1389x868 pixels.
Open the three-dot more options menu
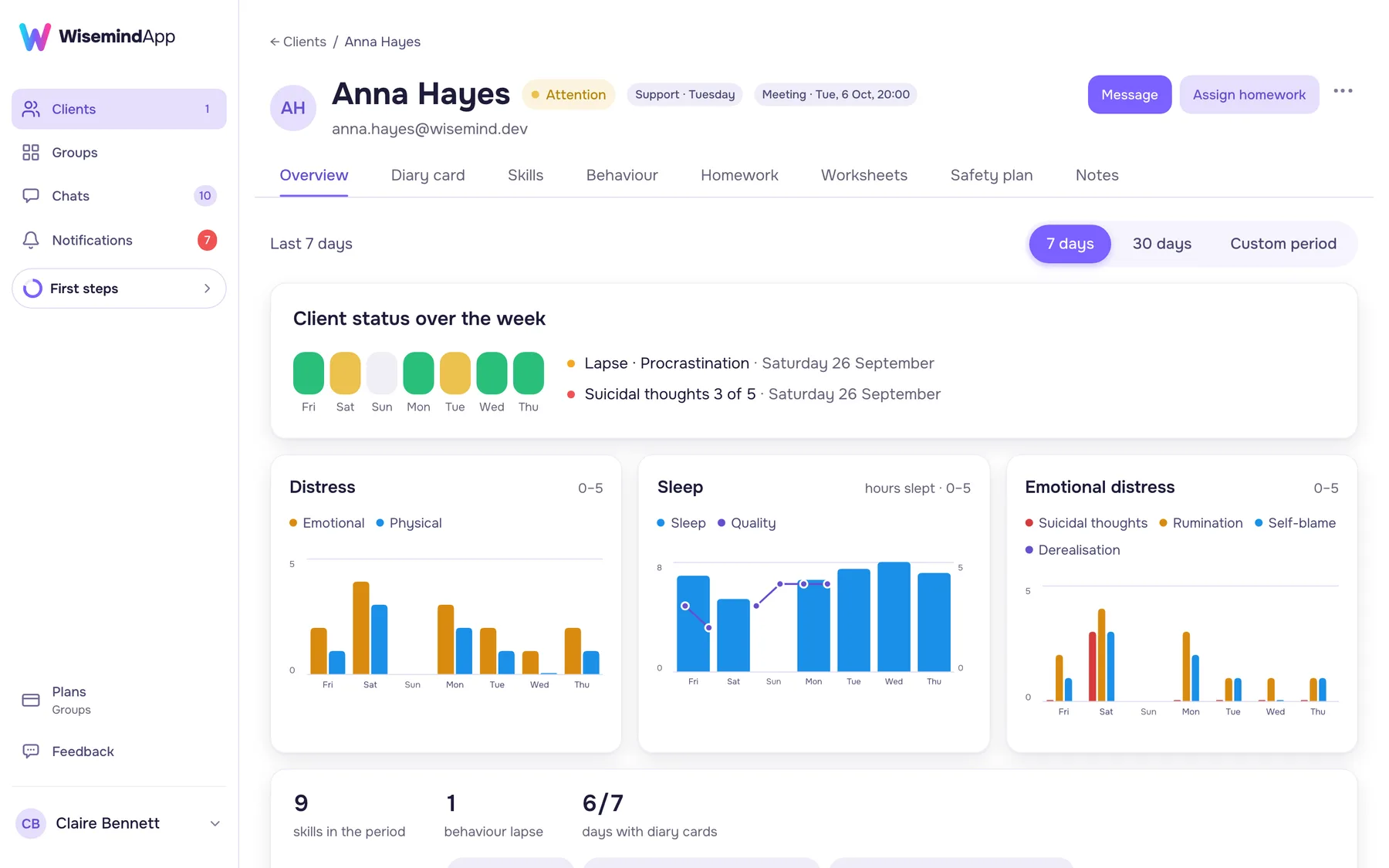point(1343,91)
